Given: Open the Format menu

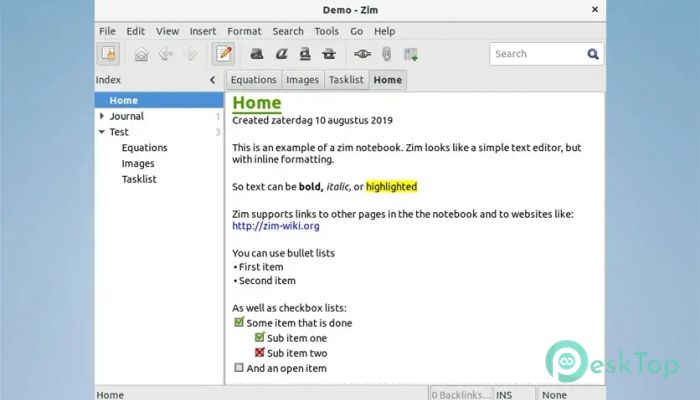Looking at the screenshot, I should pyautogui.click(x=244, y=31).
